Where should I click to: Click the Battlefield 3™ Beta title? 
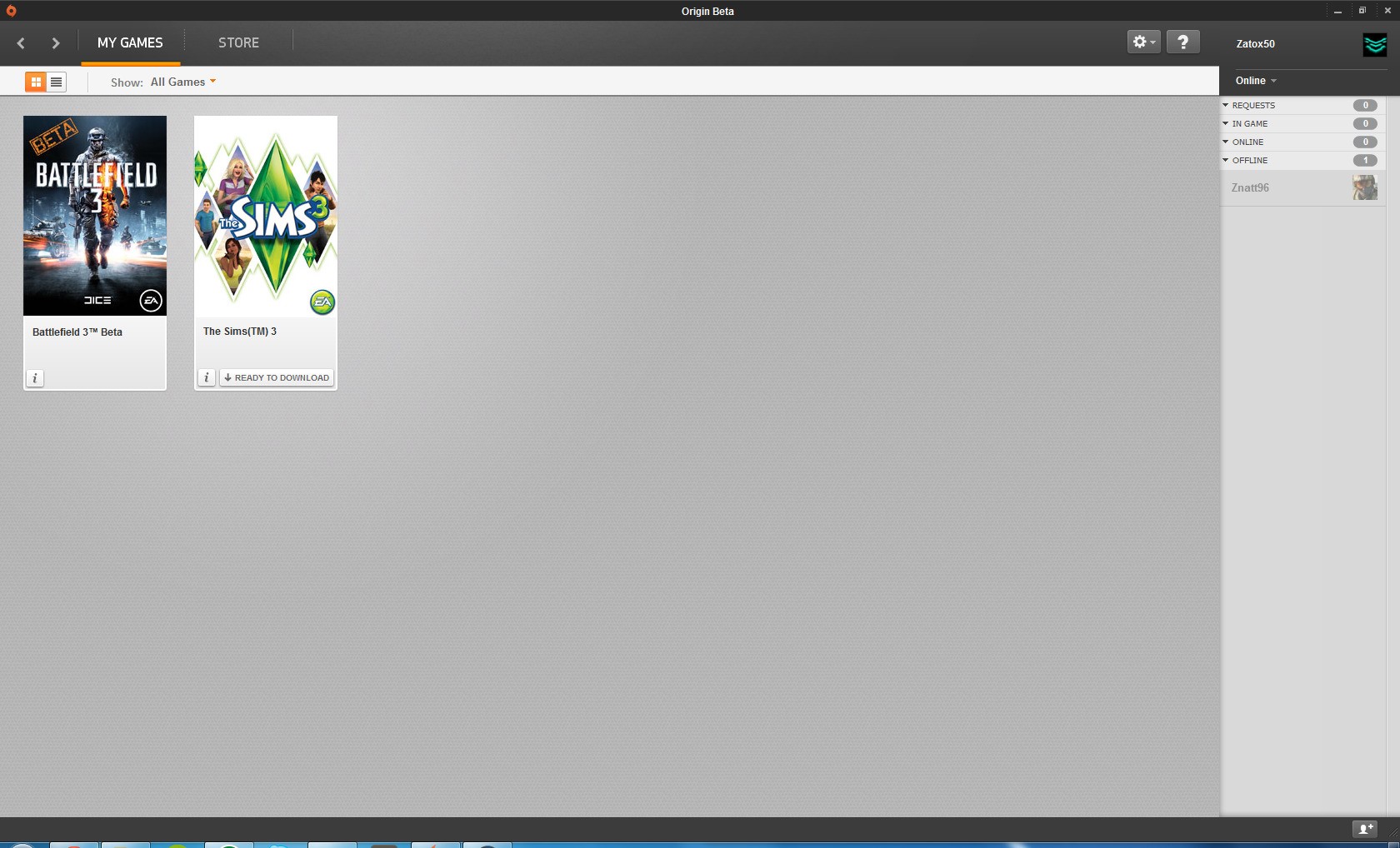point(77,332)
